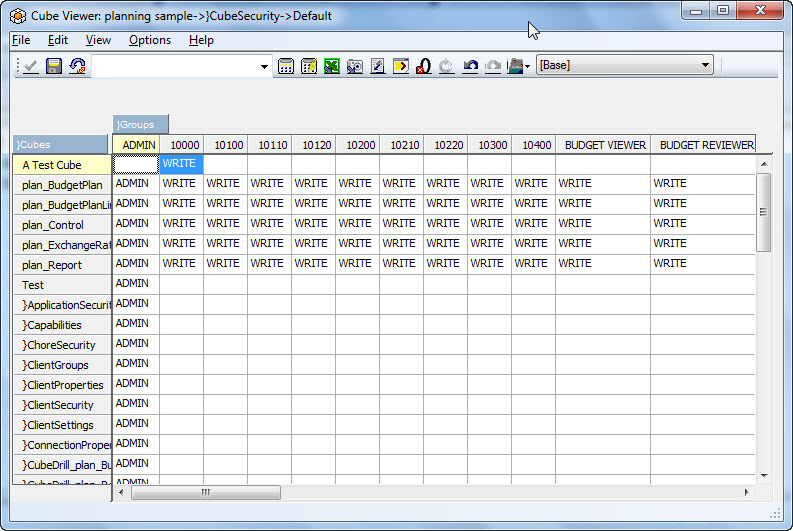Click the gray Redo arrow icon

[493, 66]
